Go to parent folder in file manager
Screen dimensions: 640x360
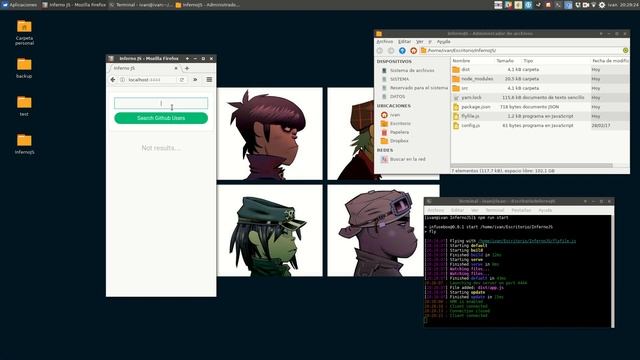402,51
